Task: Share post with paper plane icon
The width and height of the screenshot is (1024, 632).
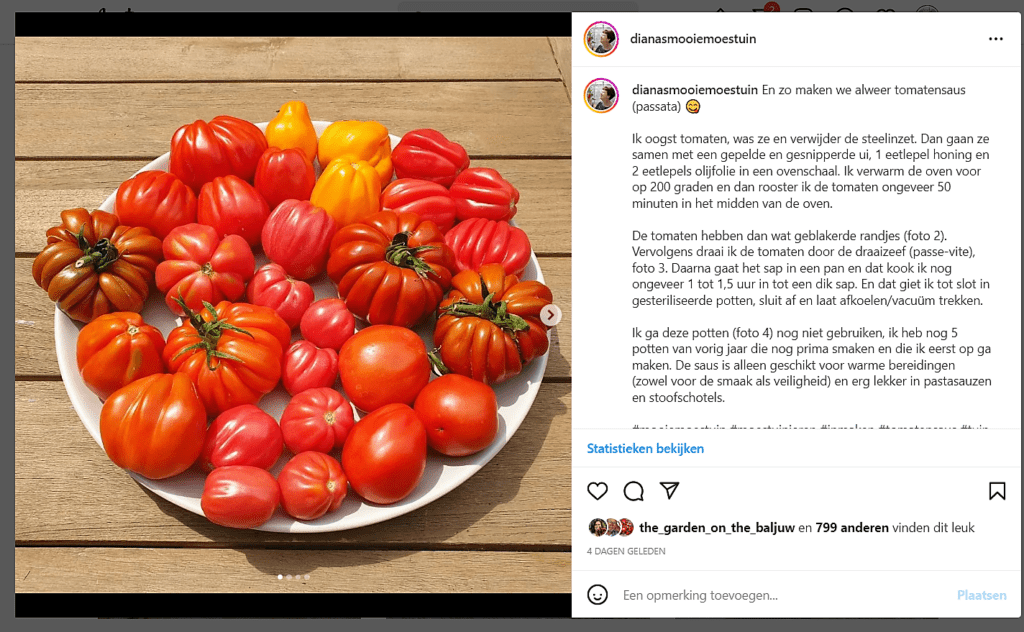Action: pyautogui.click(x=669, y=490)
